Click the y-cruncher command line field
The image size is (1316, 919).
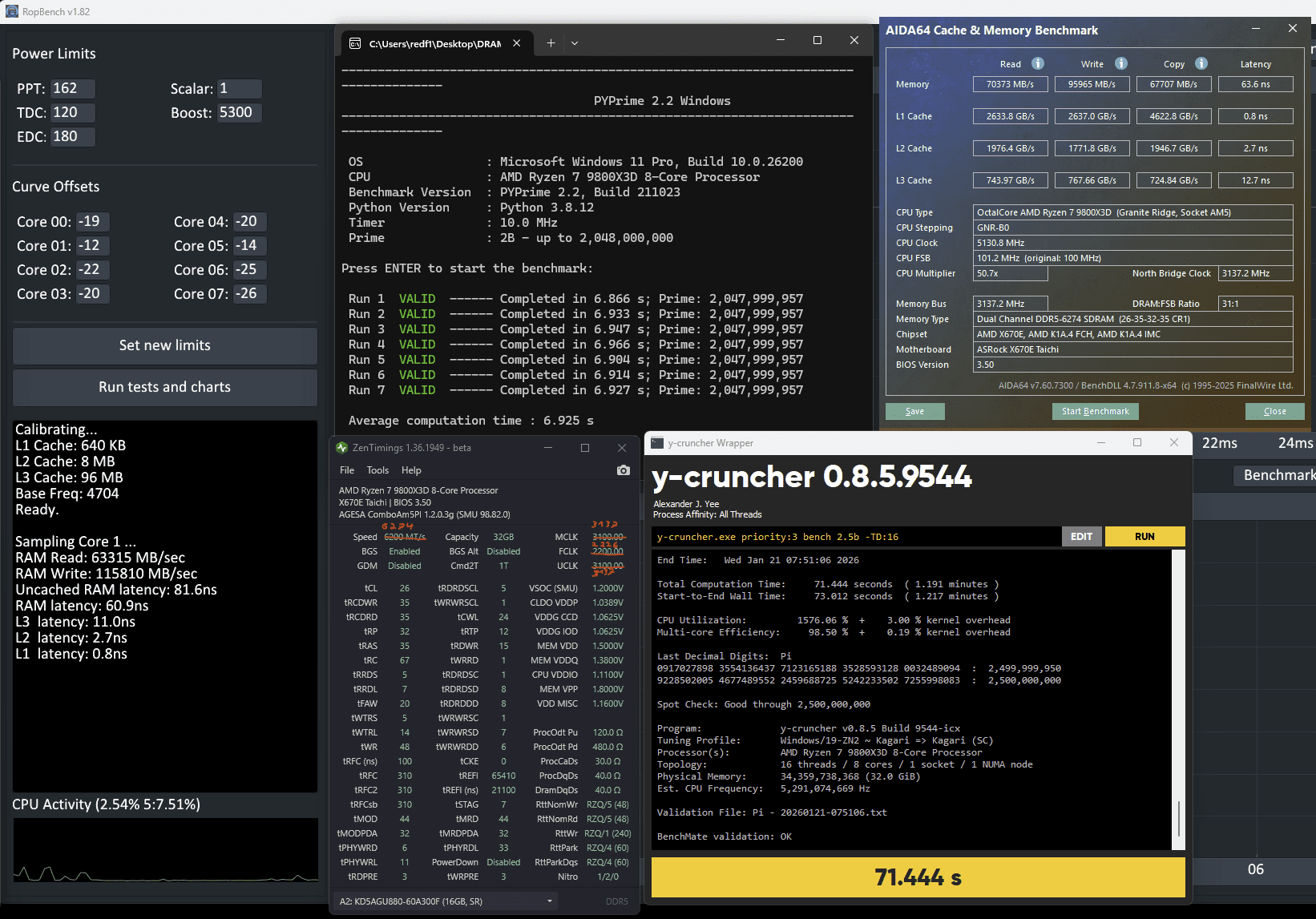[x=856, y=537]
